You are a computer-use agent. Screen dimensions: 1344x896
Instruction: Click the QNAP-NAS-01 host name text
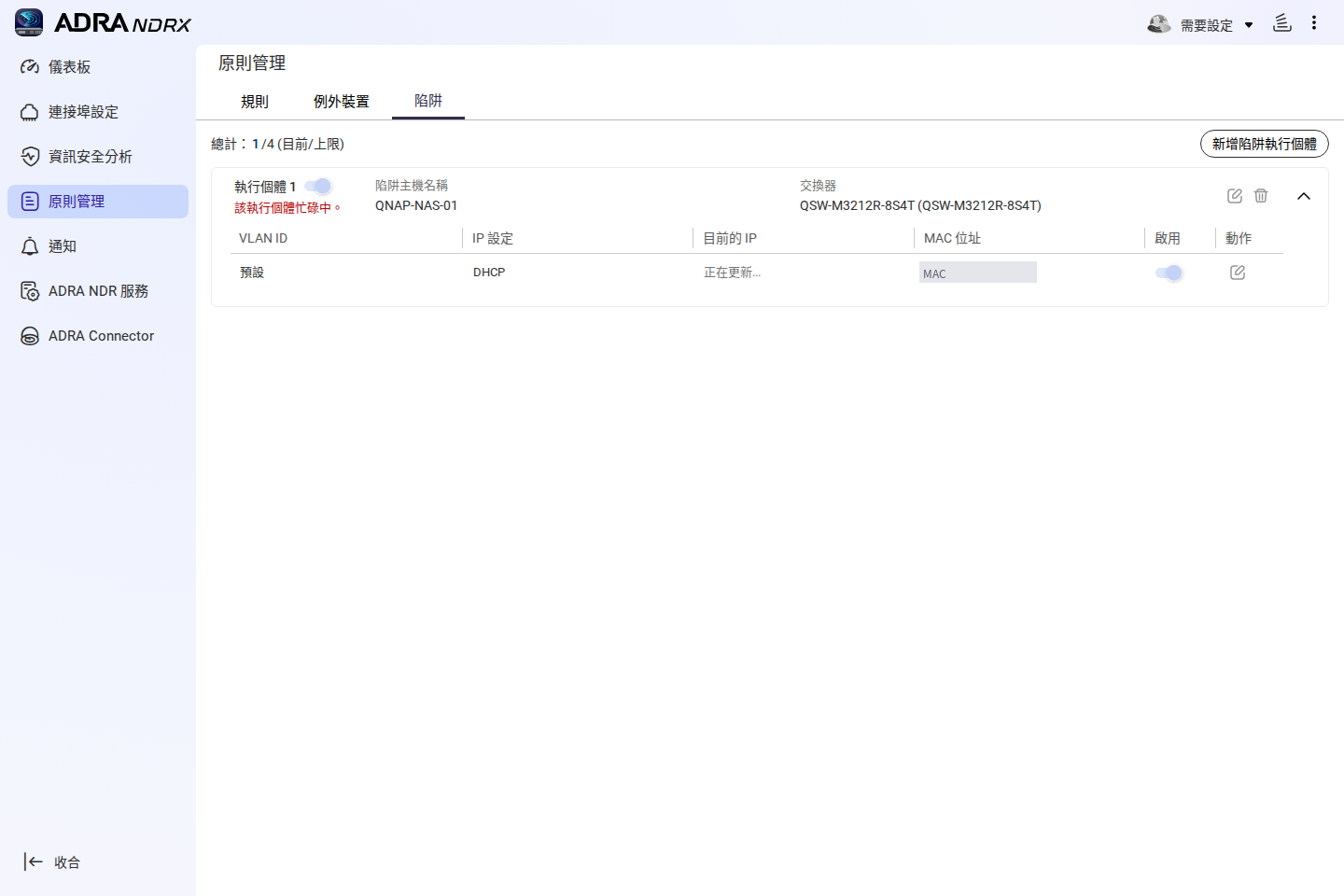[416, 205]
